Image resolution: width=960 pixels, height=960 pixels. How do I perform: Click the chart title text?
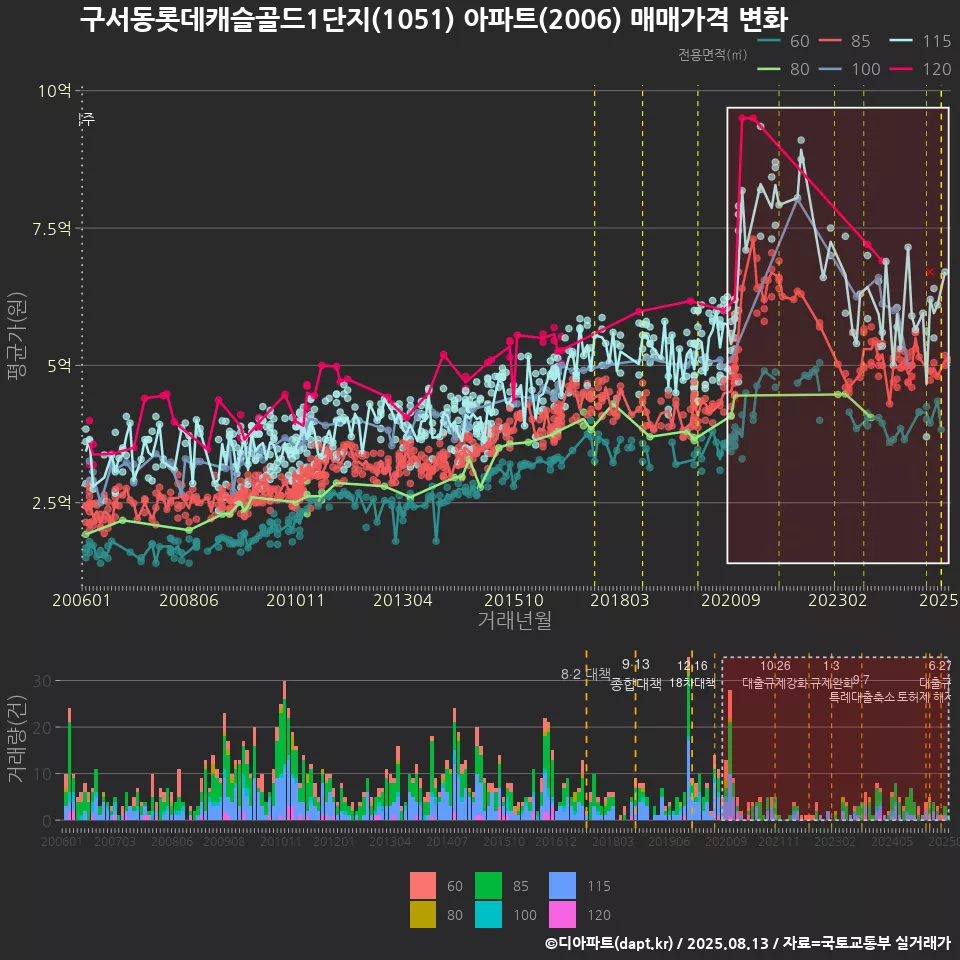click(x=434, y=20)
